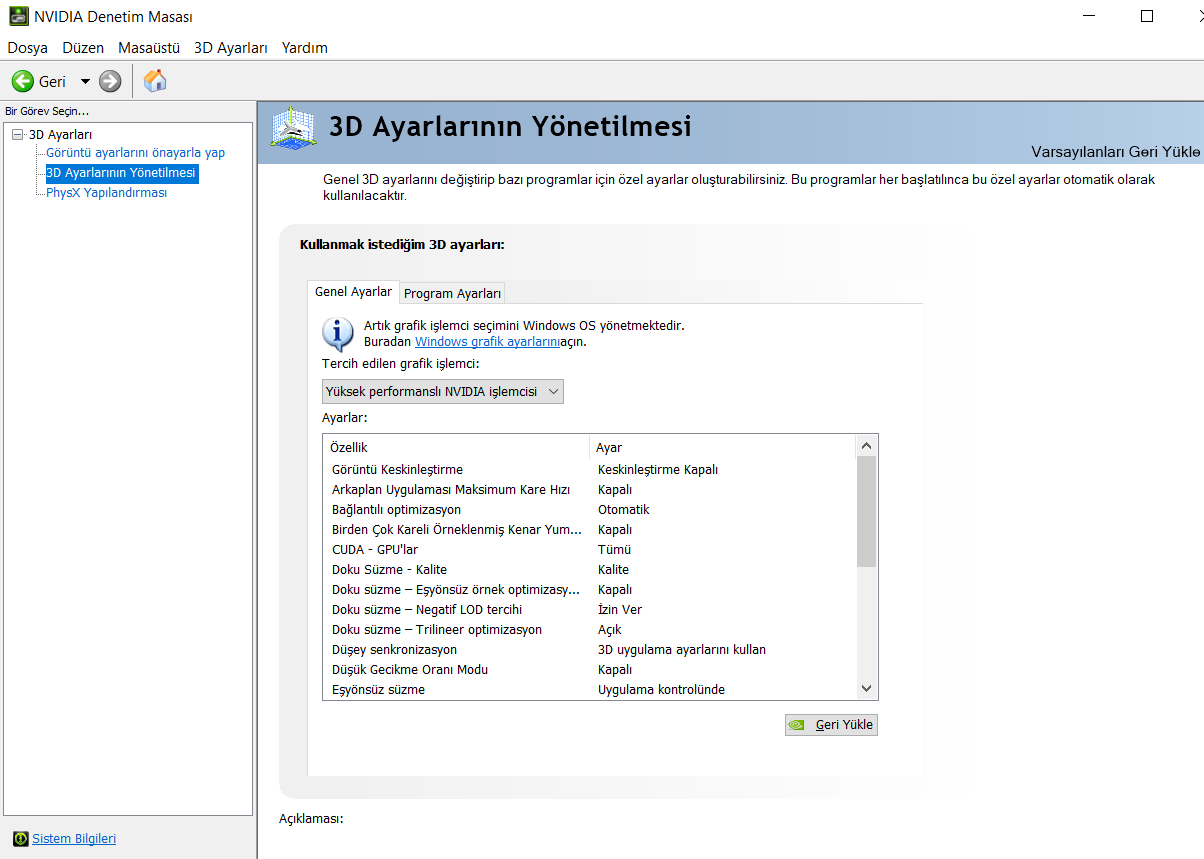
Task: Click the Forward arrow icon
Action: click(x=110, y=81)
